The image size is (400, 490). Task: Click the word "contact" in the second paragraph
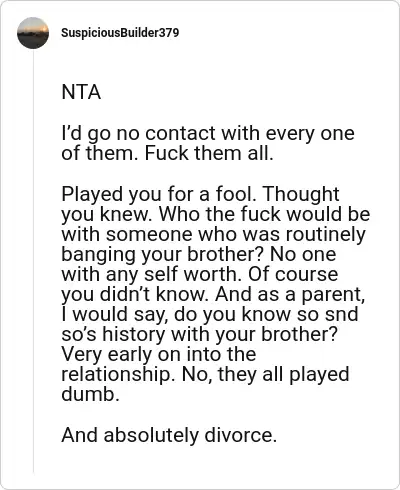pos(181,133)
